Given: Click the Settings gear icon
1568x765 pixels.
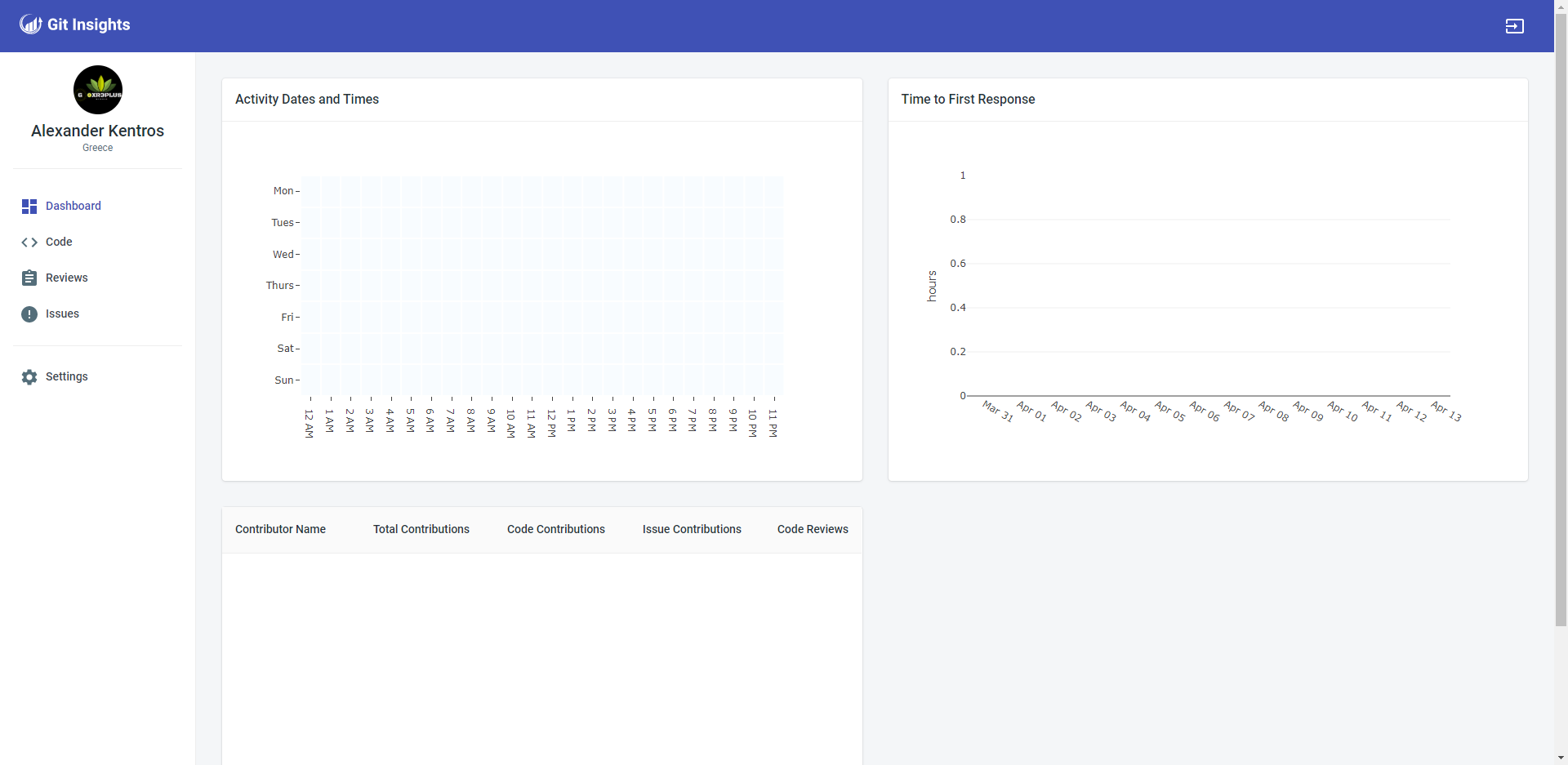Looking at the screenshot, I should pos(29,377).
